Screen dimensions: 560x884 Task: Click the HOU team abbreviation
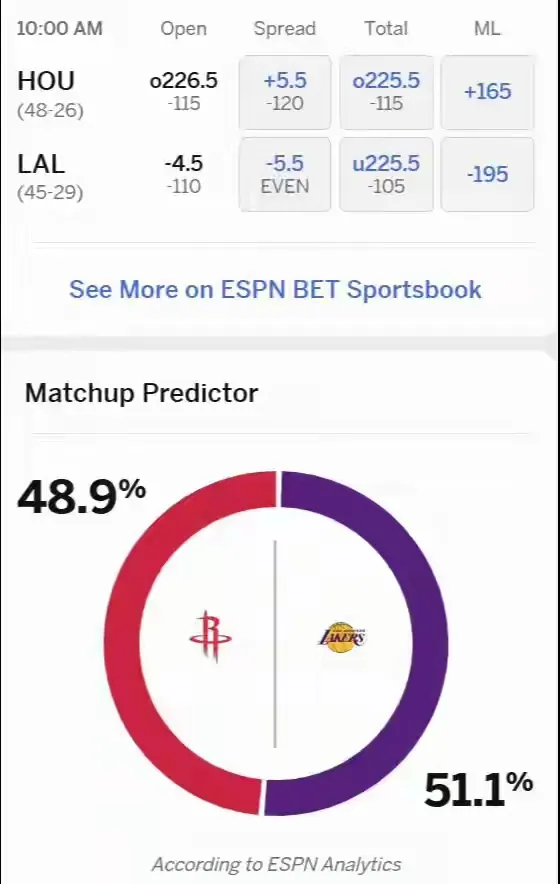46,81
